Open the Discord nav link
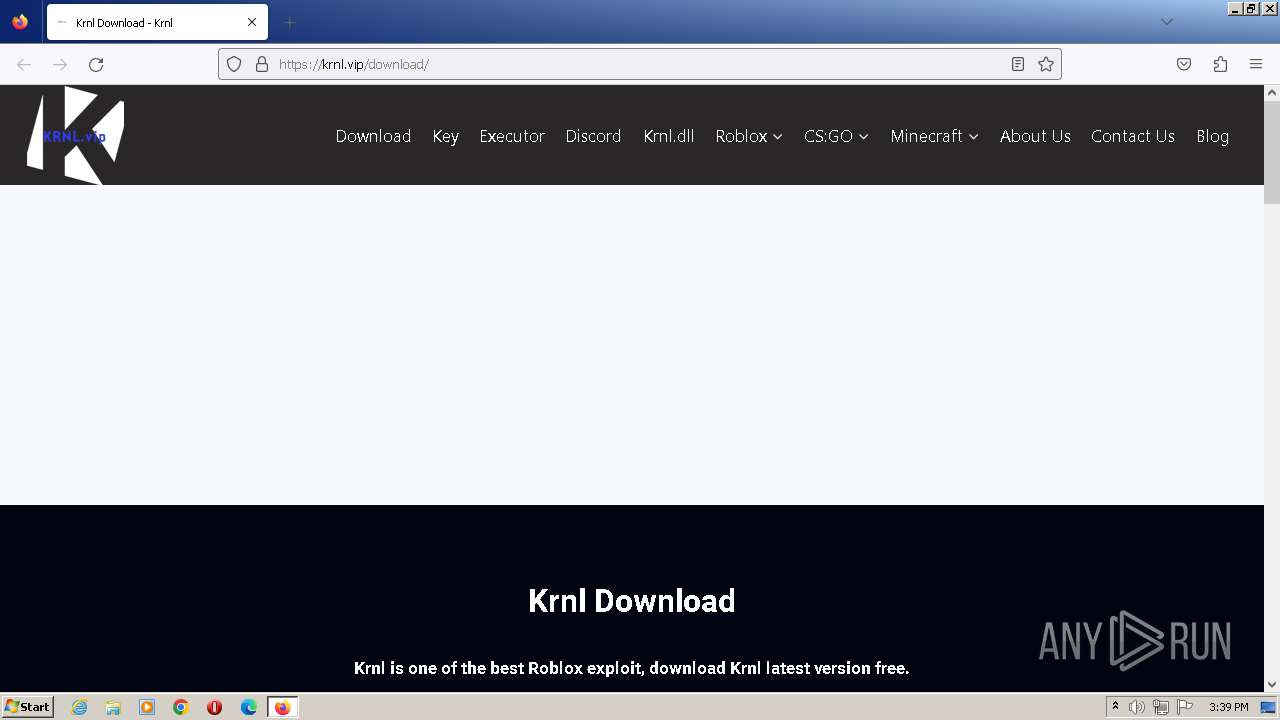The height and width of the screenshot is (720, 1280). 593,136
